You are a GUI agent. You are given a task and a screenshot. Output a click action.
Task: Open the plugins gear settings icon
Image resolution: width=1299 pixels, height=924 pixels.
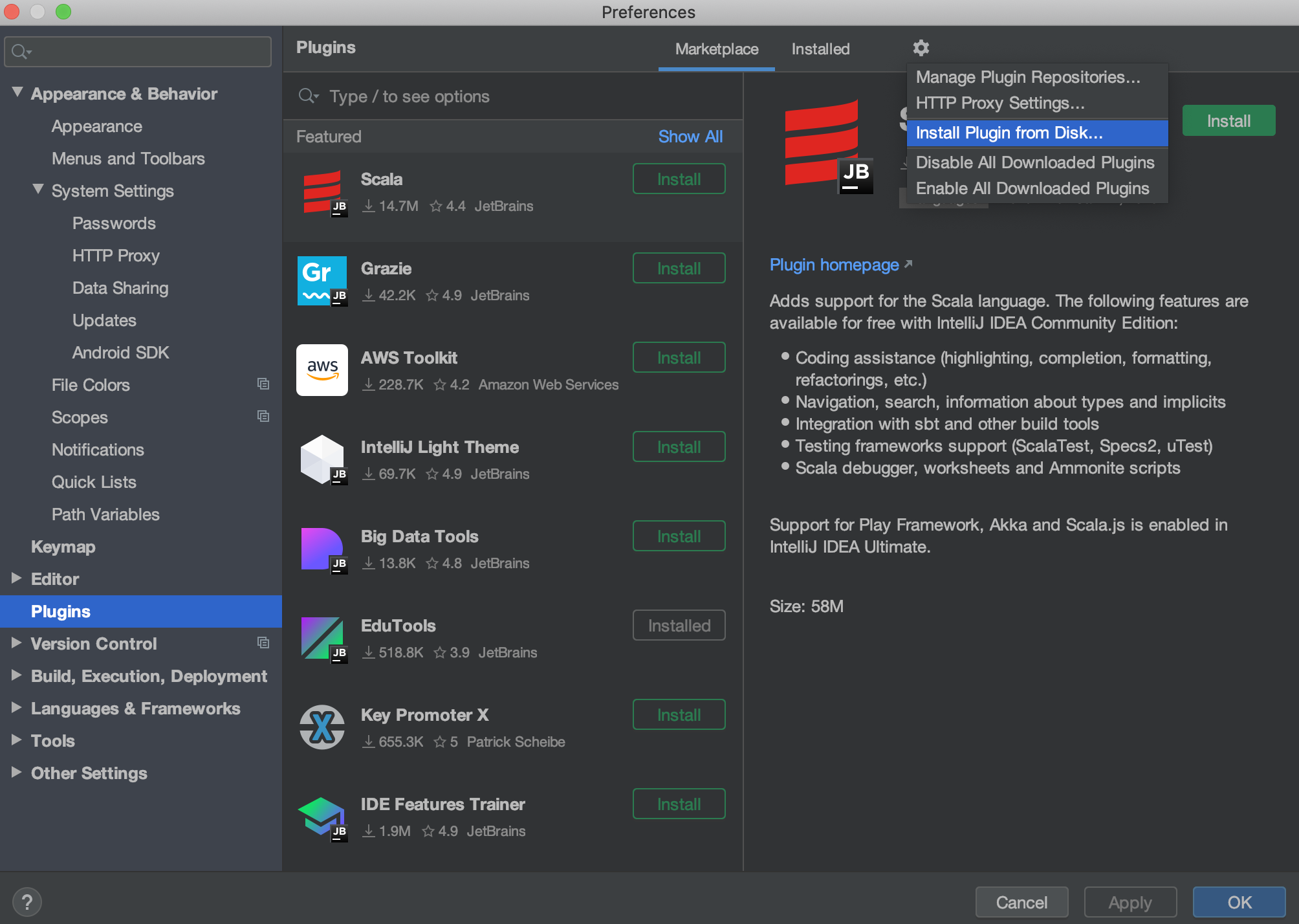921,48
